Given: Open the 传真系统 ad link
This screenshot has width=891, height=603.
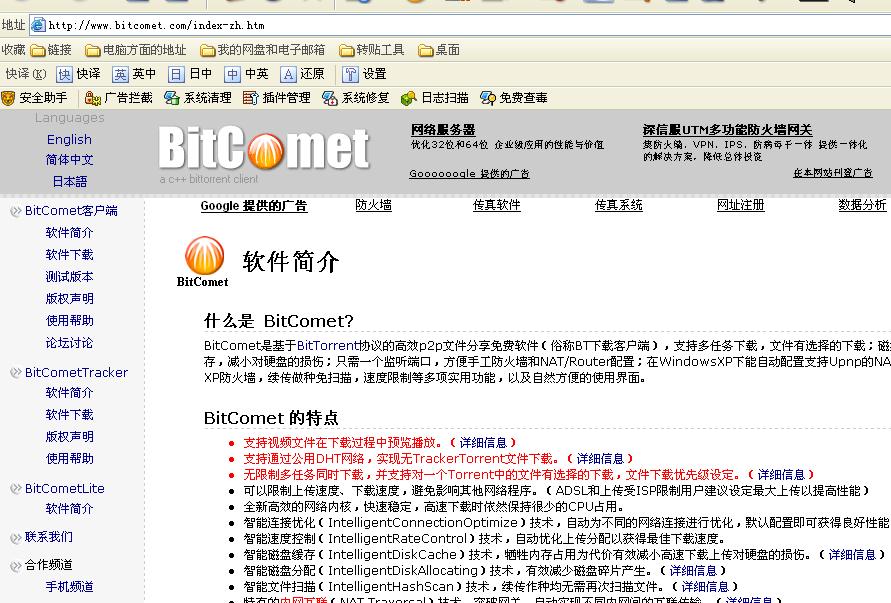Looking at the screenshot, I should tap(618, 205).
